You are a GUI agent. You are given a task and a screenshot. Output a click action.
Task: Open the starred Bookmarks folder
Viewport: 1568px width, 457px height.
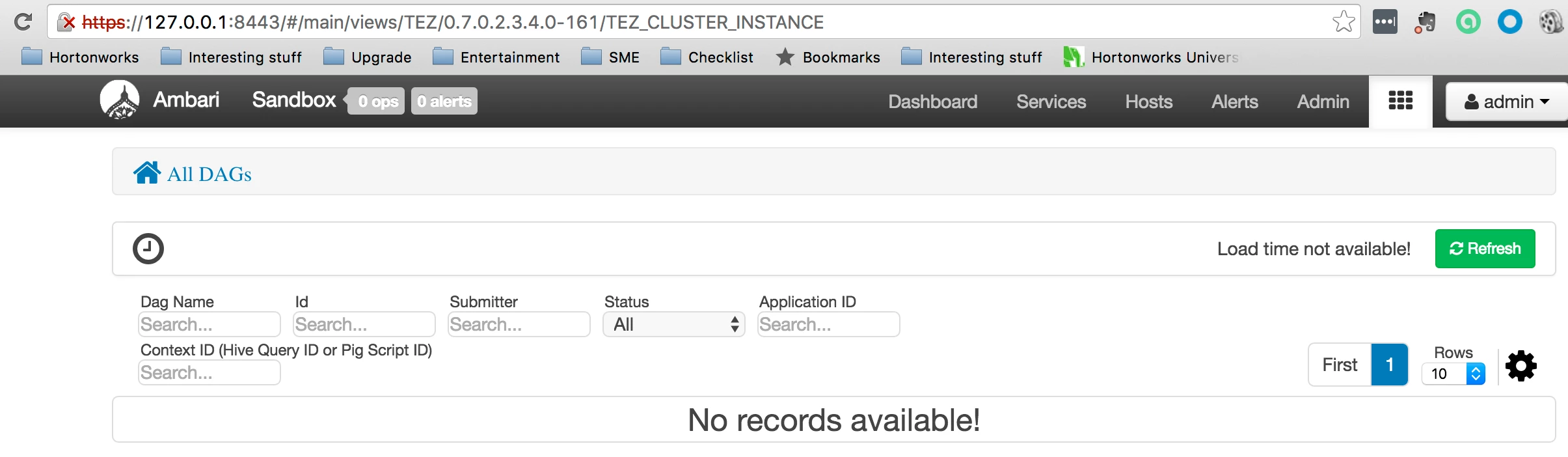click(x=828, y=57)
